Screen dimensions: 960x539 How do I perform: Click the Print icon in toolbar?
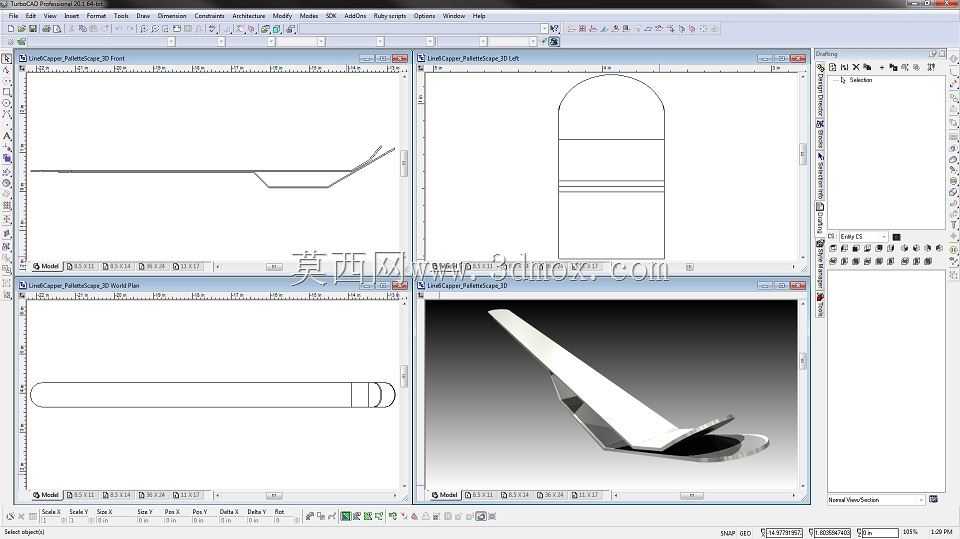46,29
